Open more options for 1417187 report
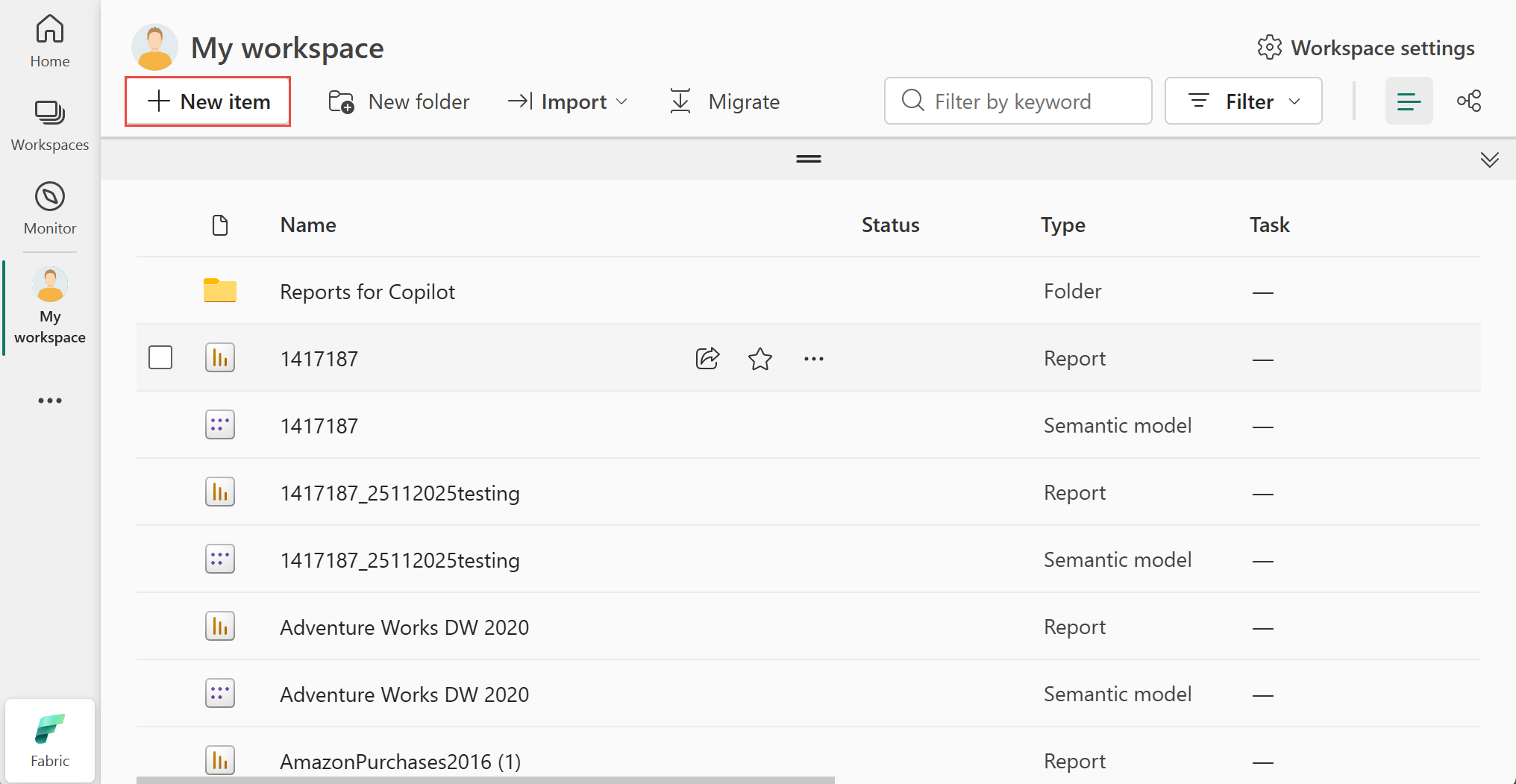Image resolution: width=1516 pixels, height=784 pixels. (x=813, y=359)
